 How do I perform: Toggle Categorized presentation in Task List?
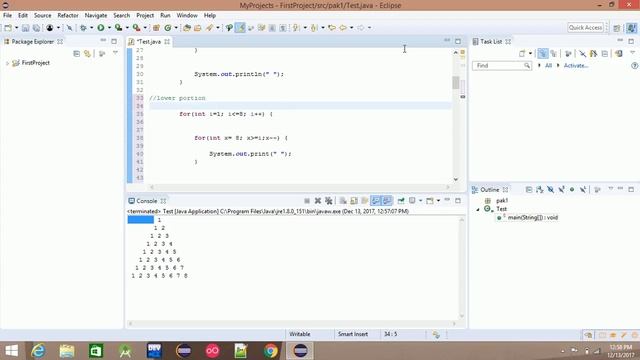click(542, 53)
